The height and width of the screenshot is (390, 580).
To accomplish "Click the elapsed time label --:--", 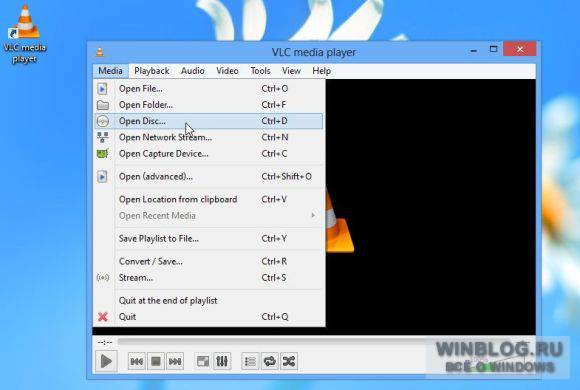I will 105,343.
